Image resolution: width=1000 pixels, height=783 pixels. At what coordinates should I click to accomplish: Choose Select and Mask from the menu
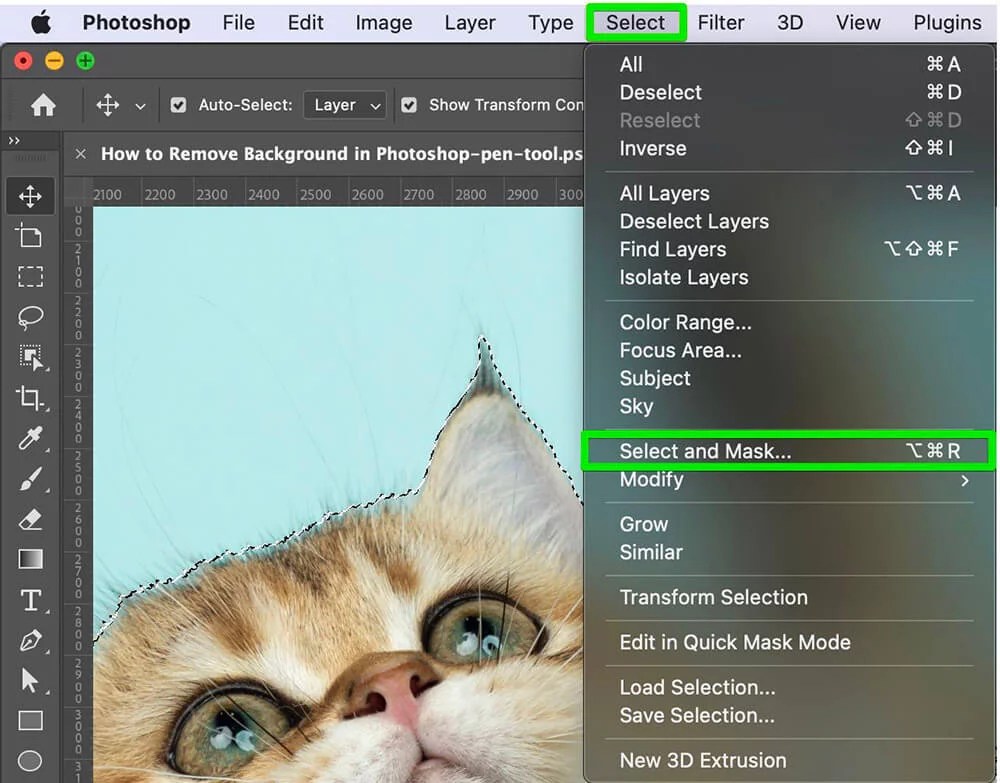pyautogui.click(x=706, y=450)
